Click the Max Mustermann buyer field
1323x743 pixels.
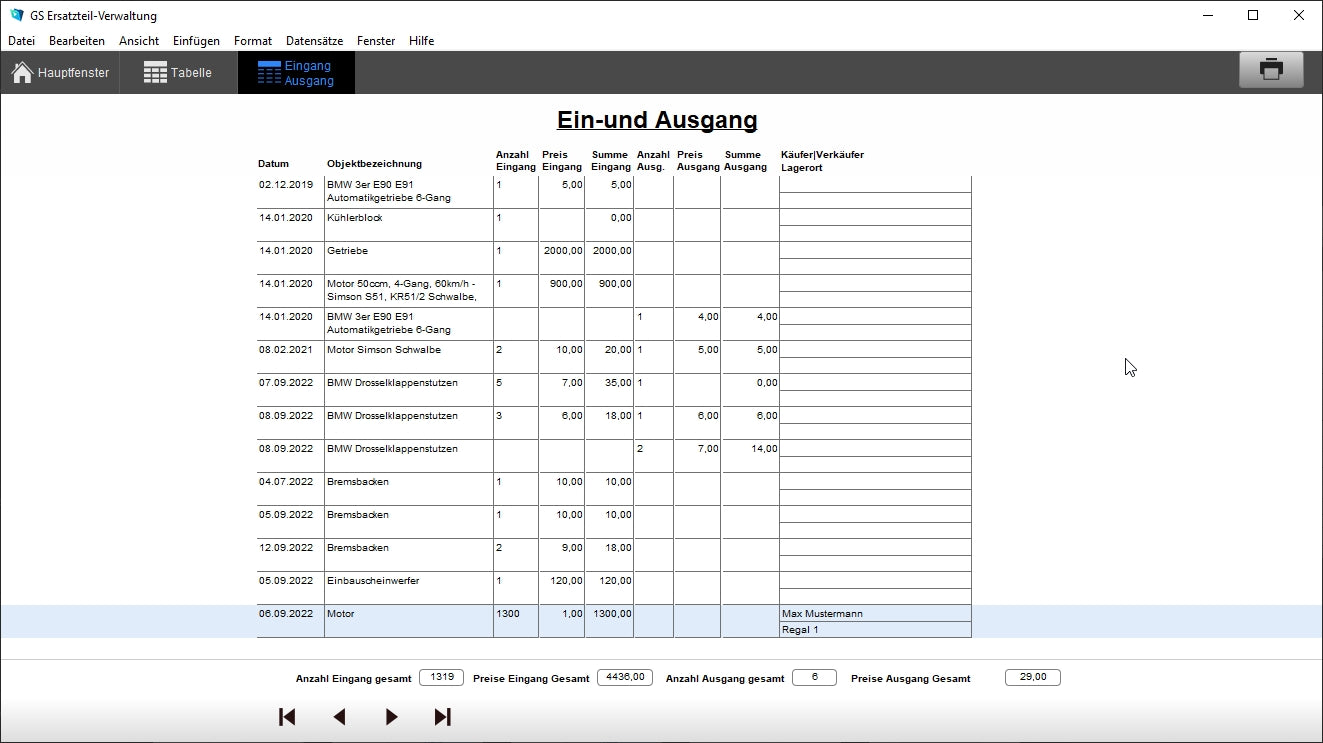874,613
